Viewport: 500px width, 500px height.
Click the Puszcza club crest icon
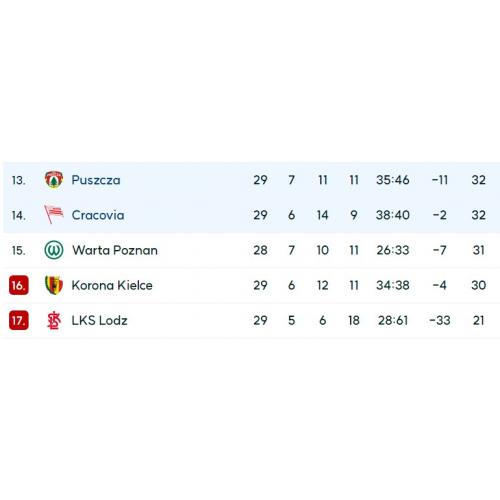point(54,180)
